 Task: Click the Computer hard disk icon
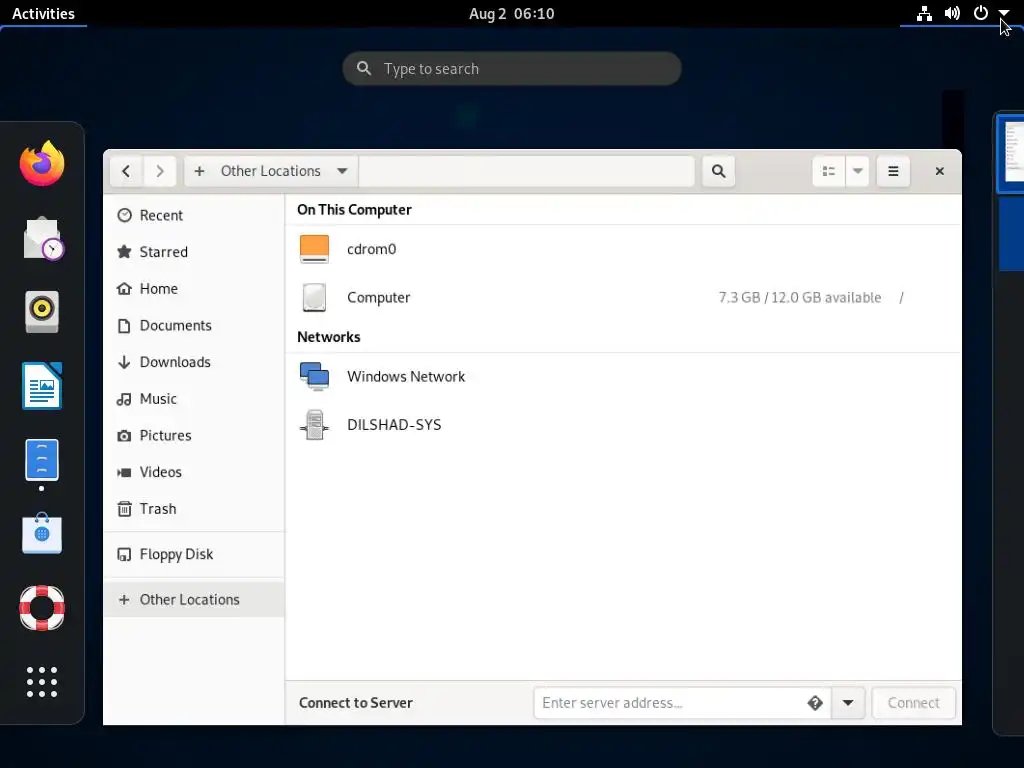click(x=314, y=297)
